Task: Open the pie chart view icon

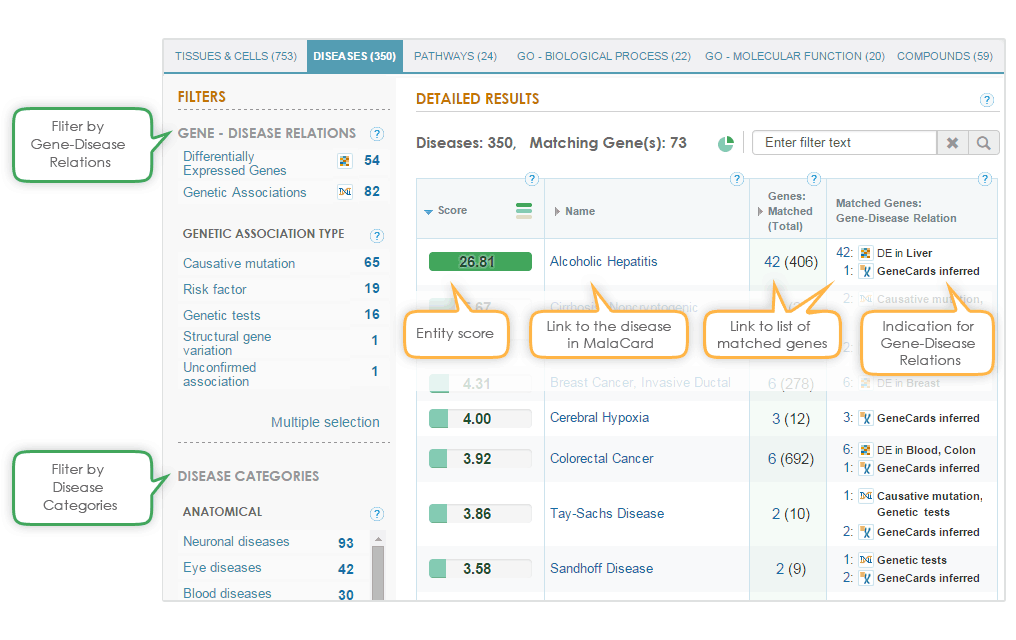Action: tap(726, 144)
